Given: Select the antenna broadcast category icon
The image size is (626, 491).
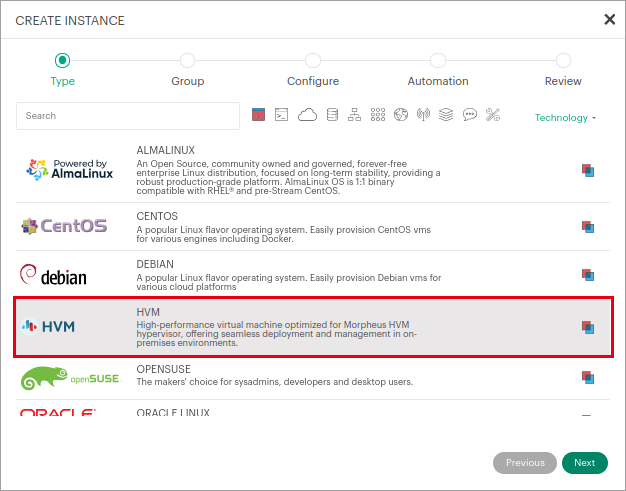Looking at the screenshot, I should 423,115.
